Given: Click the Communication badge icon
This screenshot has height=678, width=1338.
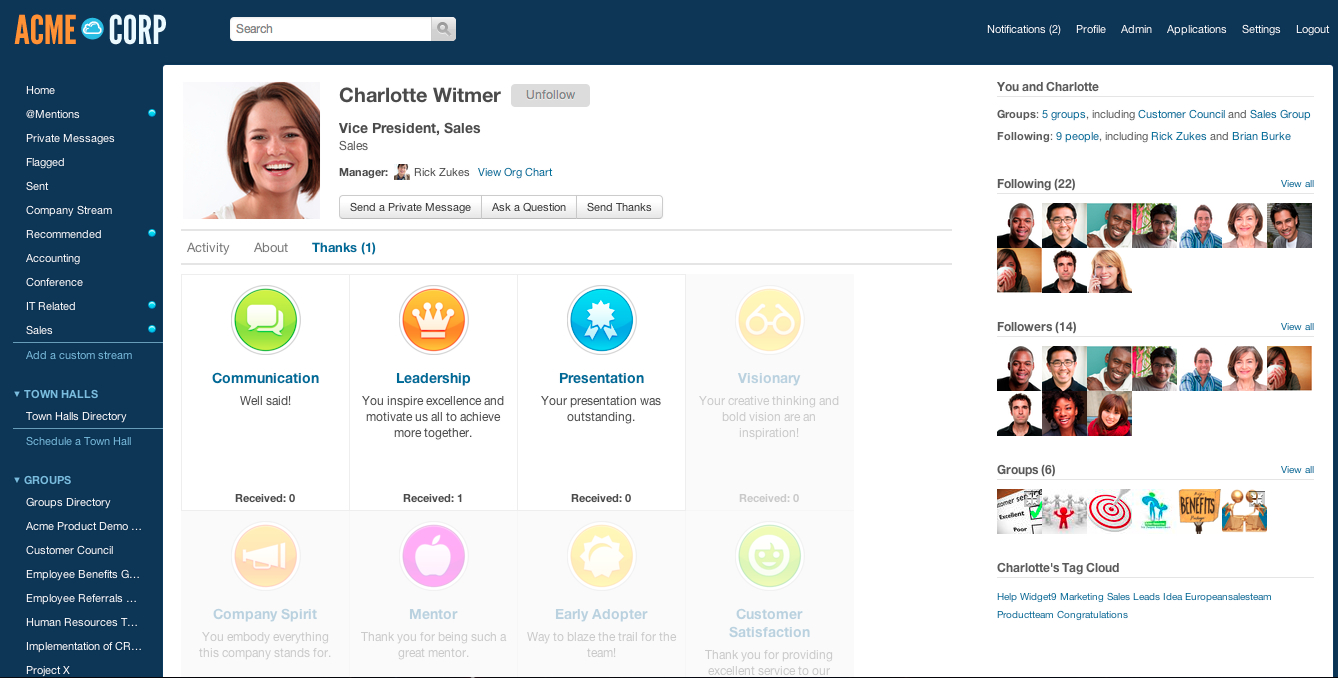Looking at the screenshot, I should tap(265, 320).
